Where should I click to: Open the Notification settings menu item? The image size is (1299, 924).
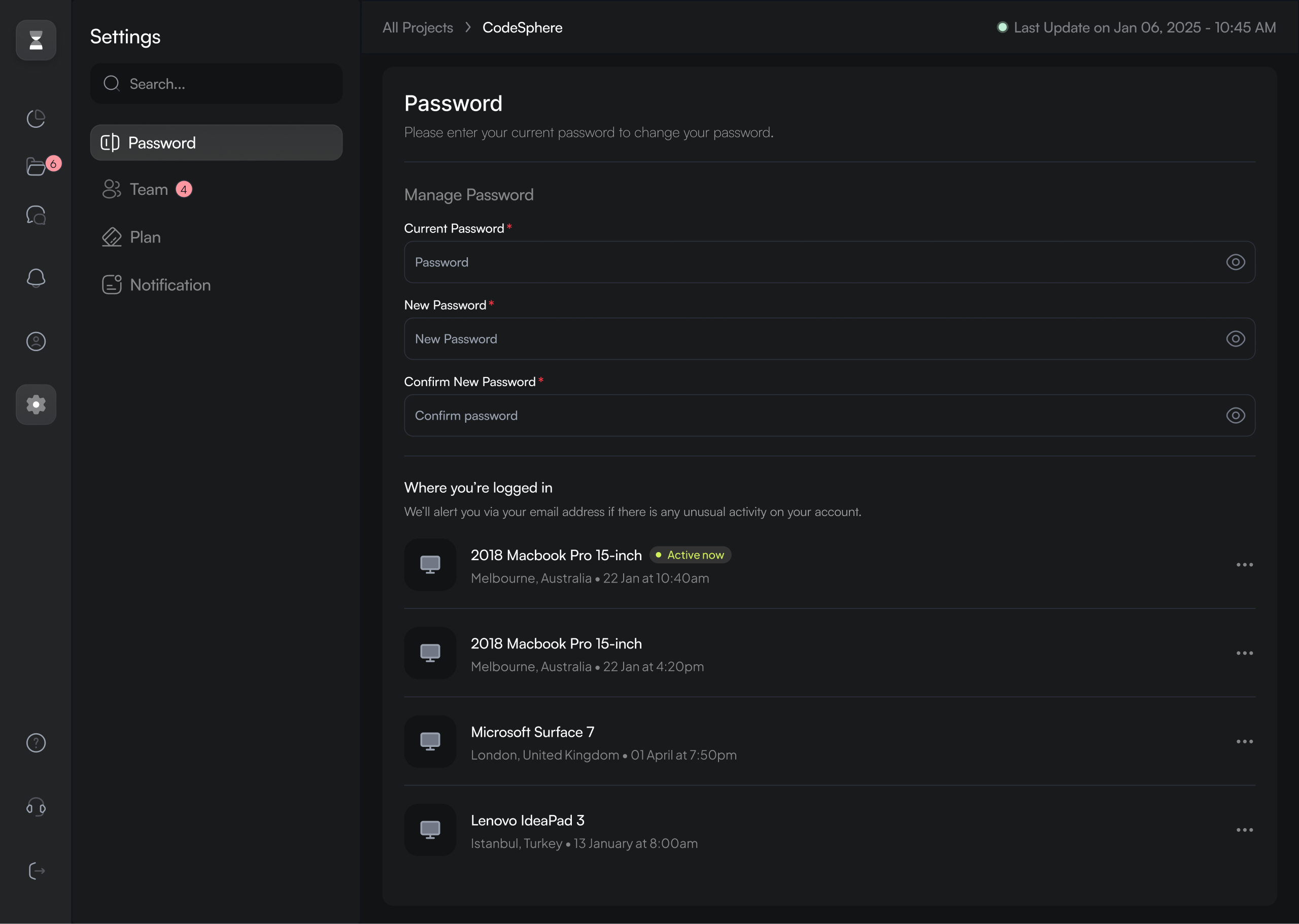point(216,285)
